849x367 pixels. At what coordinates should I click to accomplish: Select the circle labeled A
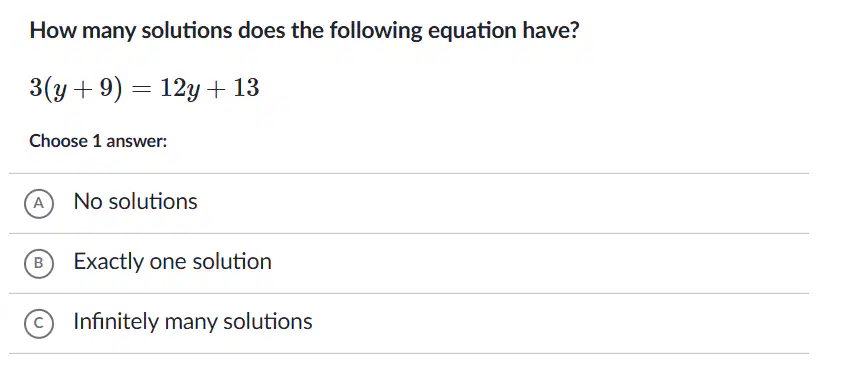[x=38, y=203]
